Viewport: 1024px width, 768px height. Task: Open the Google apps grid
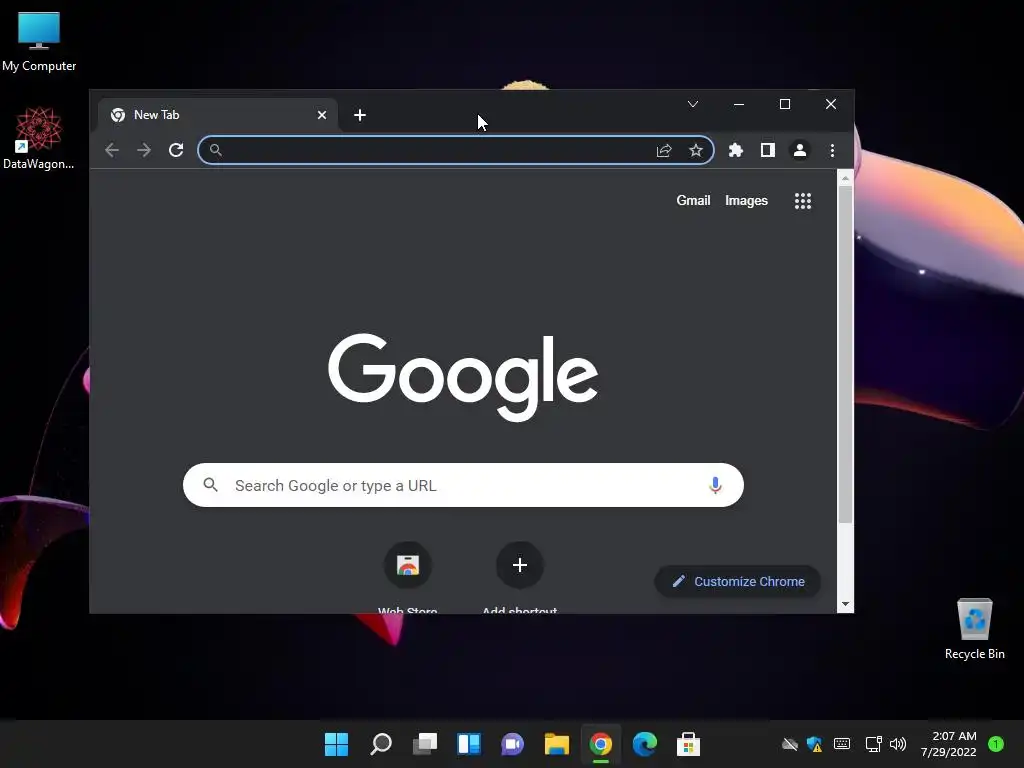pos(803,200)
